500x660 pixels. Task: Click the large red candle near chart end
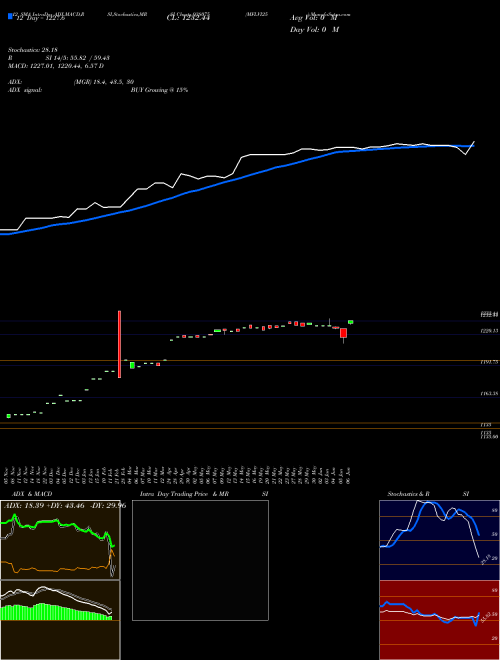point(343,333)
